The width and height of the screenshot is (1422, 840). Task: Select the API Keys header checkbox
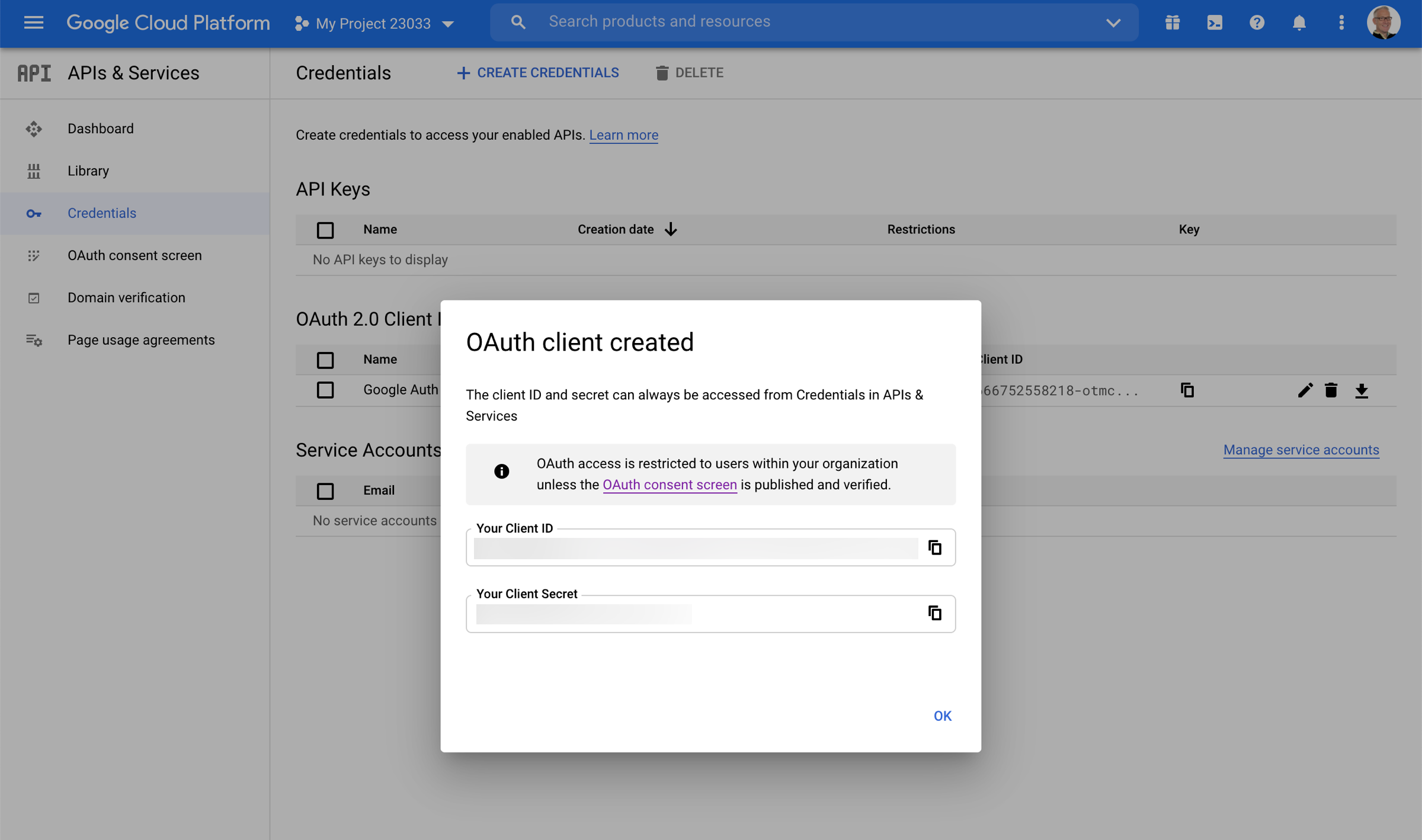325,230
